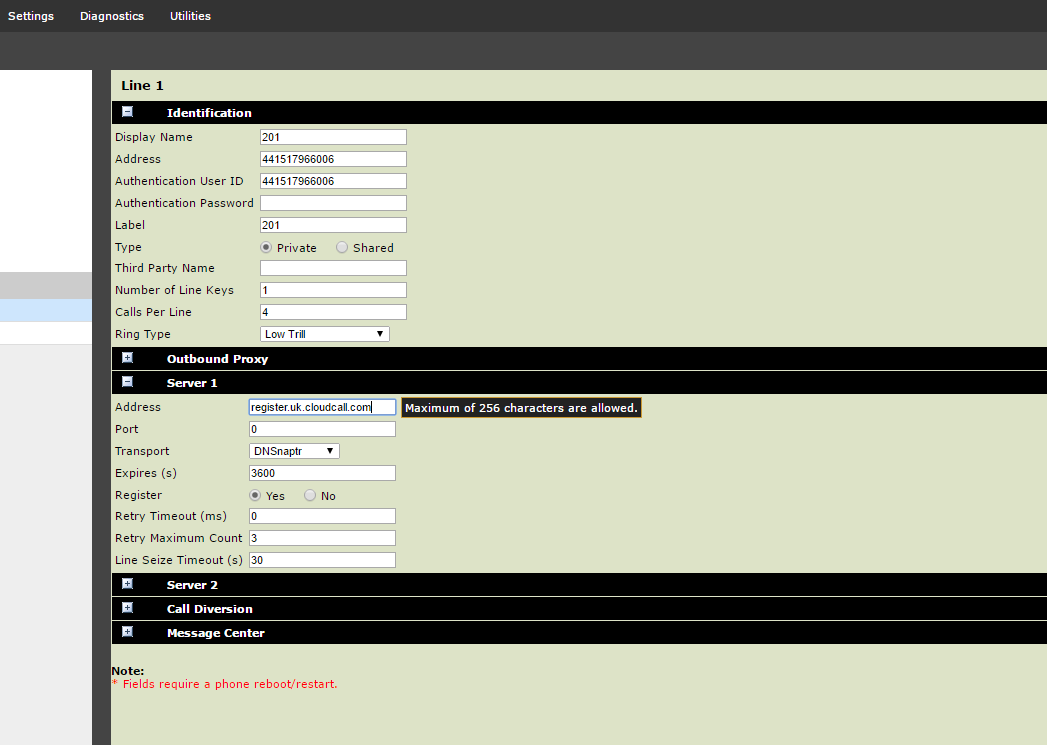
Task: Click the Retry Timeout (ms) field
Action: [x=323, y=516]
